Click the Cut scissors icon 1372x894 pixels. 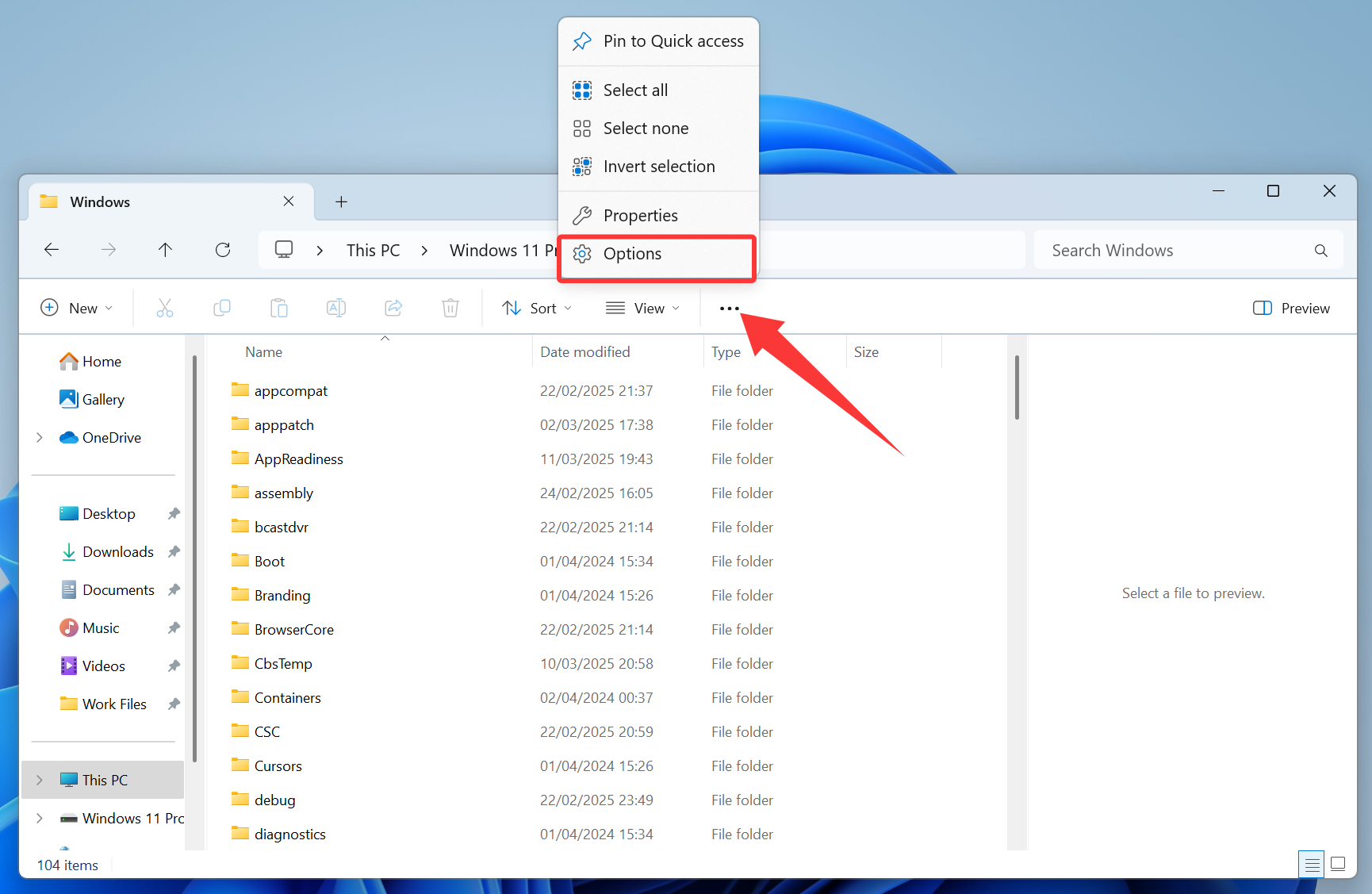165,308
